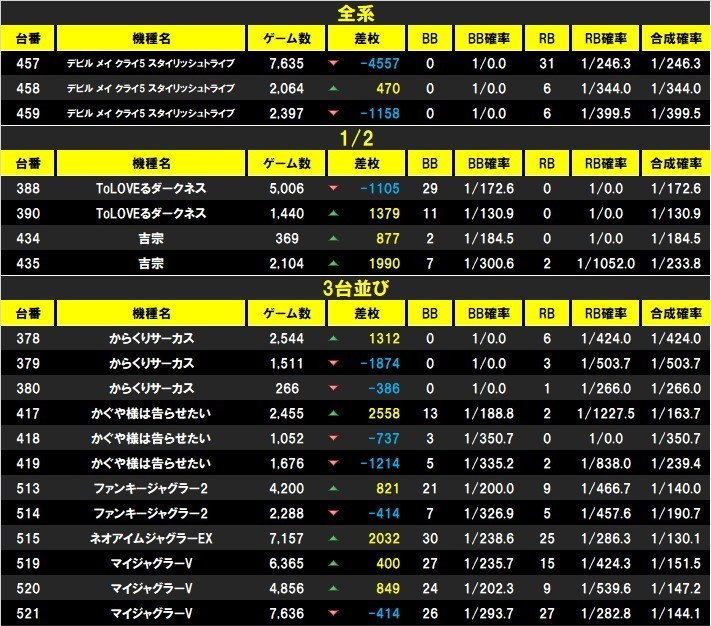Viewport: 711px width, 626px height.
Task: Select RB rate 1/539.6
Action: tap(606, 588)
